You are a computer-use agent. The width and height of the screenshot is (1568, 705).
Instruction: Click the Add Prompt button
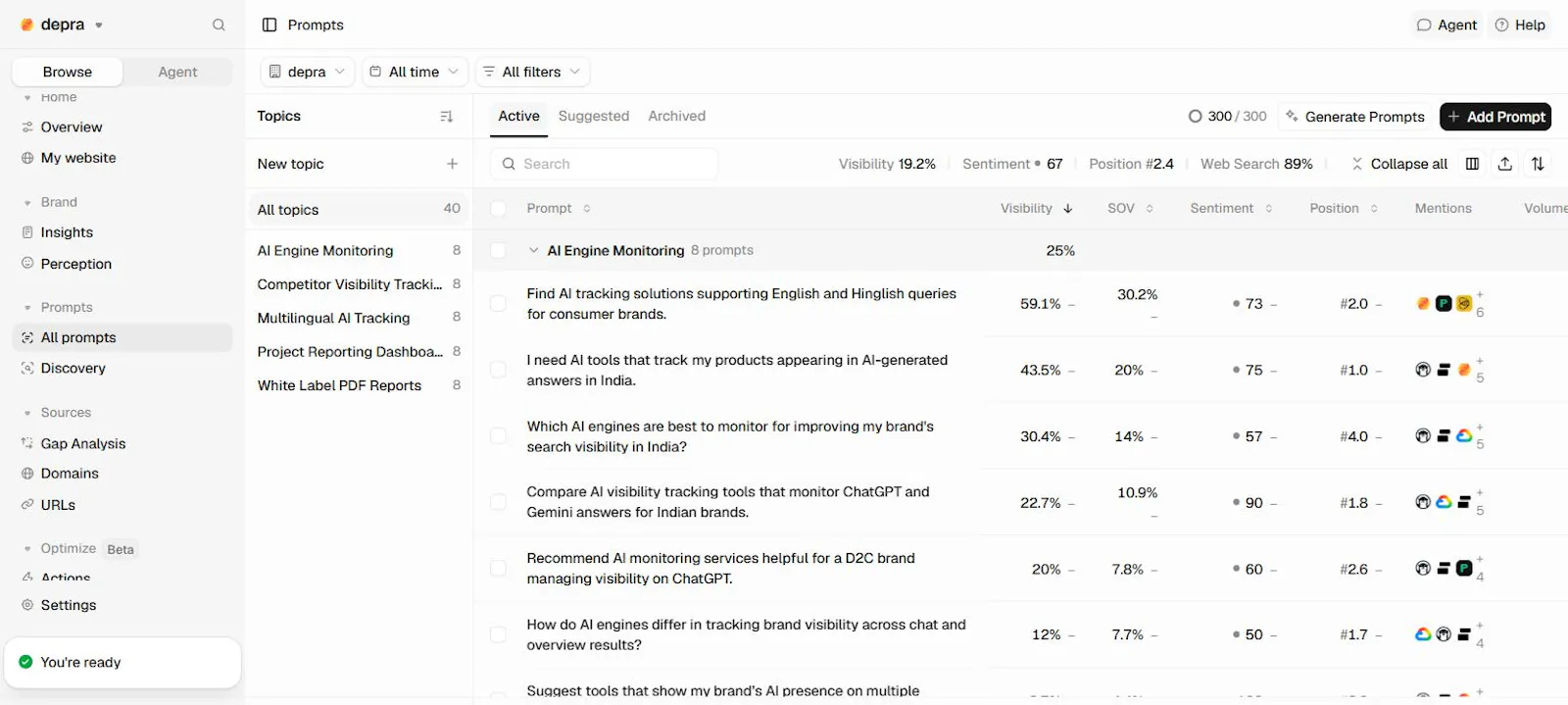[x=1495, y=117]
